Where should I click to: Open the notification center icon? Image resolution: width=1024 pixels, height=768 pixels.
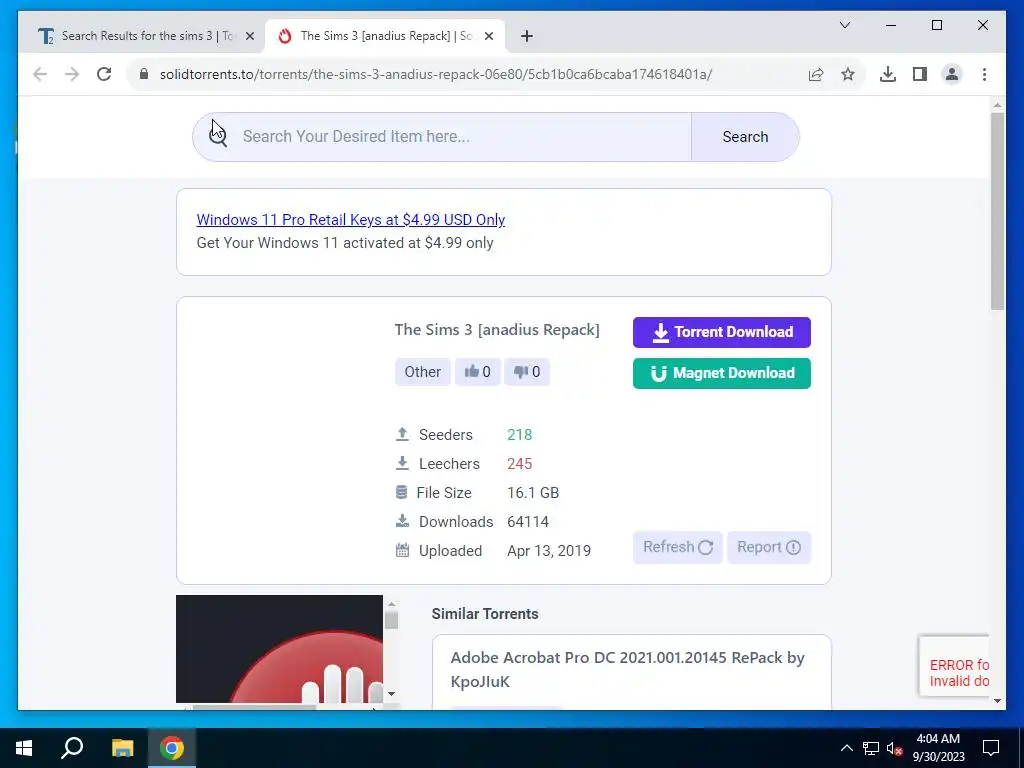pyautogui.click(x=991, y=748)
